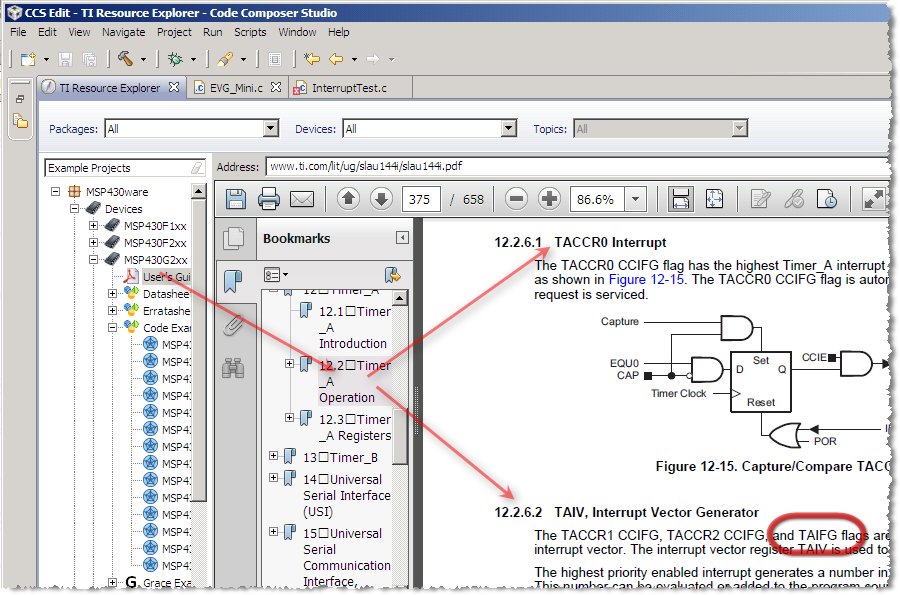Click the Save icon in main toolbar
This screenshot has width=900, height=595.
65,59
